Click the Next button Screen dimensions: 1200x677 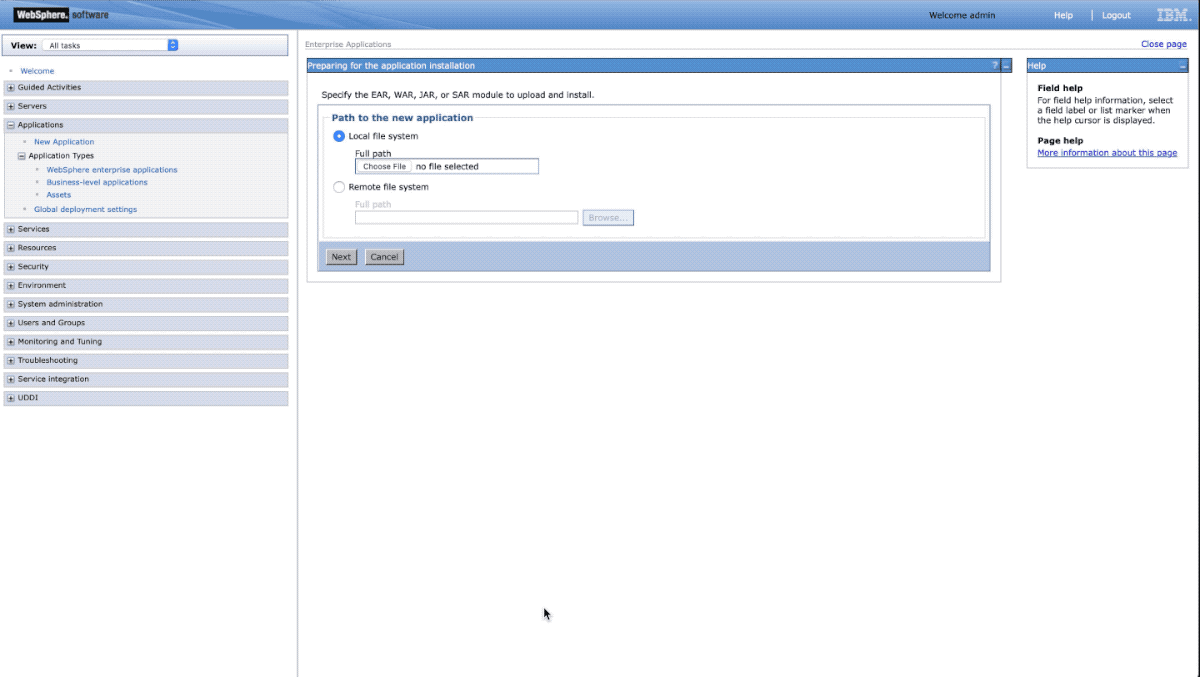[340, 256]
